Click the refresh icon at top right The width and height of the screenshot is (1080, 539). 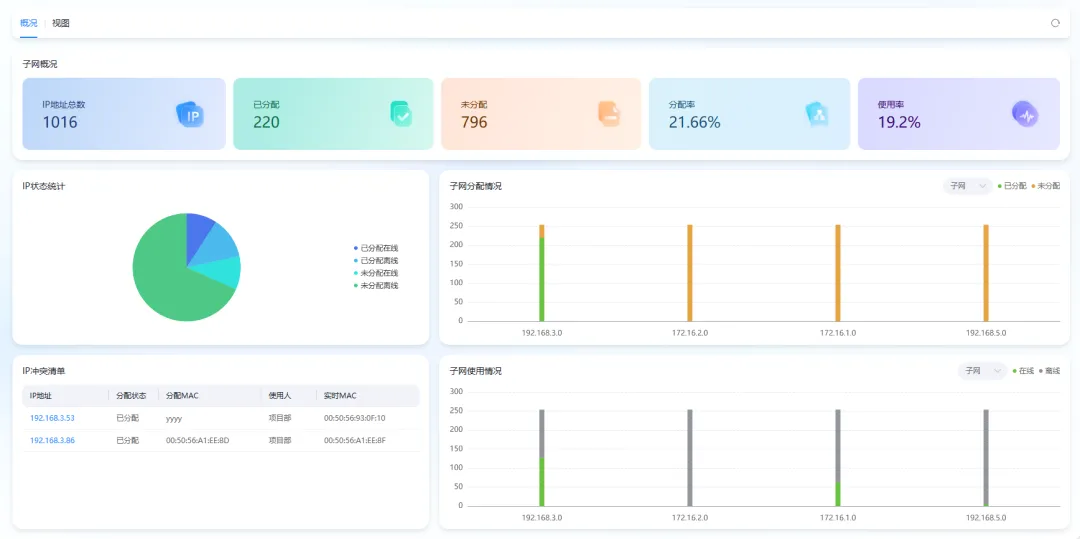(x=1055, y=23)
